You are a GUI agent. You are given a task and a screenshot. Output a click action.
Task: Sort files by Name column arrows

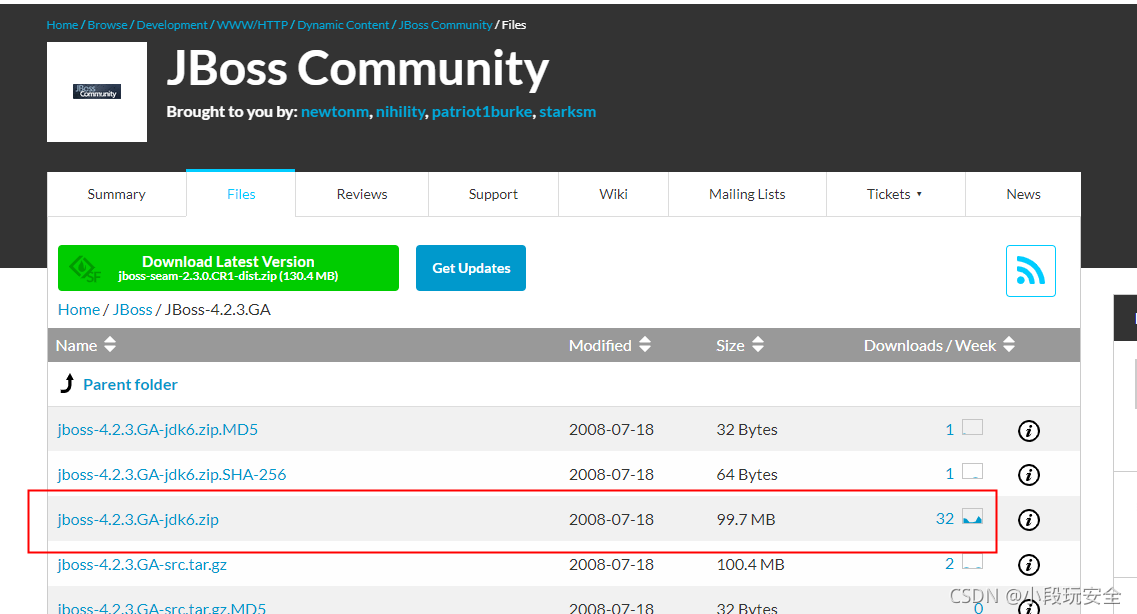pos(110,344)
